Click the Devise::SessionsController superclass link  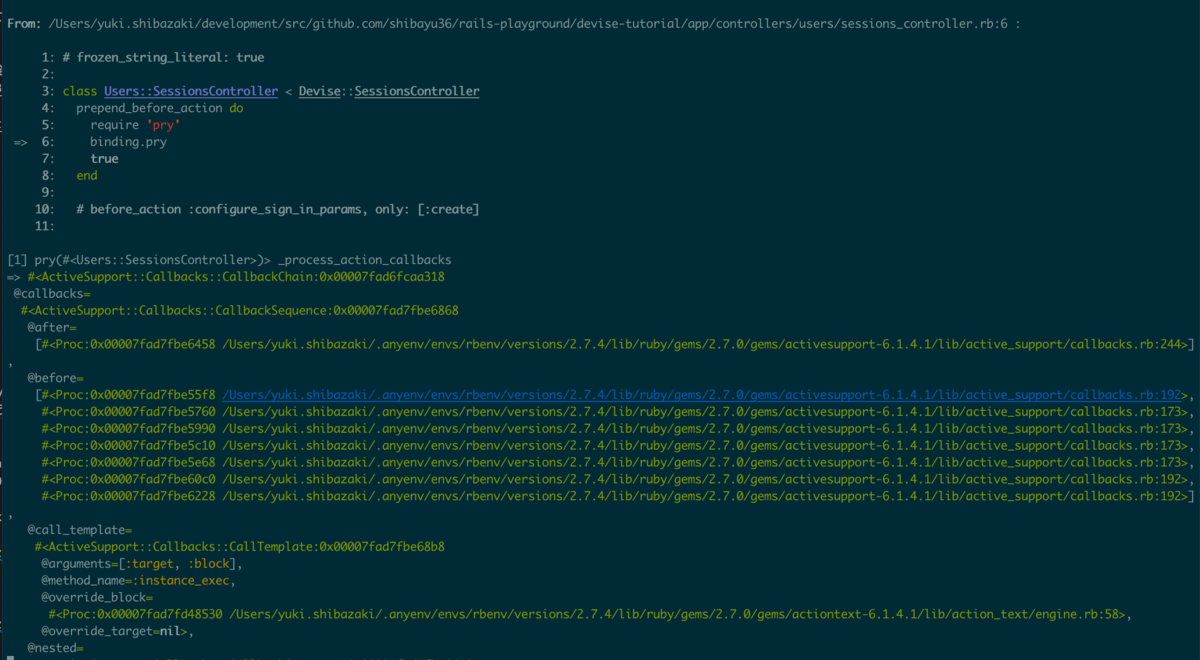[389, 91]
